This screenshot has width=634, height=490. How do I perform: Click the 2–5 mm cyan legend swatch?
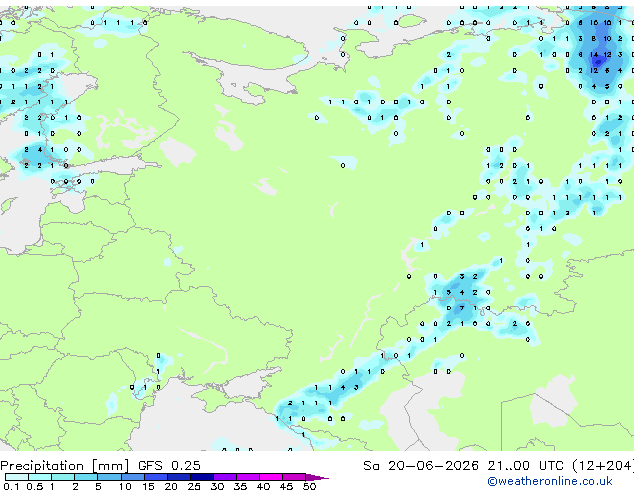click(86, 477)
